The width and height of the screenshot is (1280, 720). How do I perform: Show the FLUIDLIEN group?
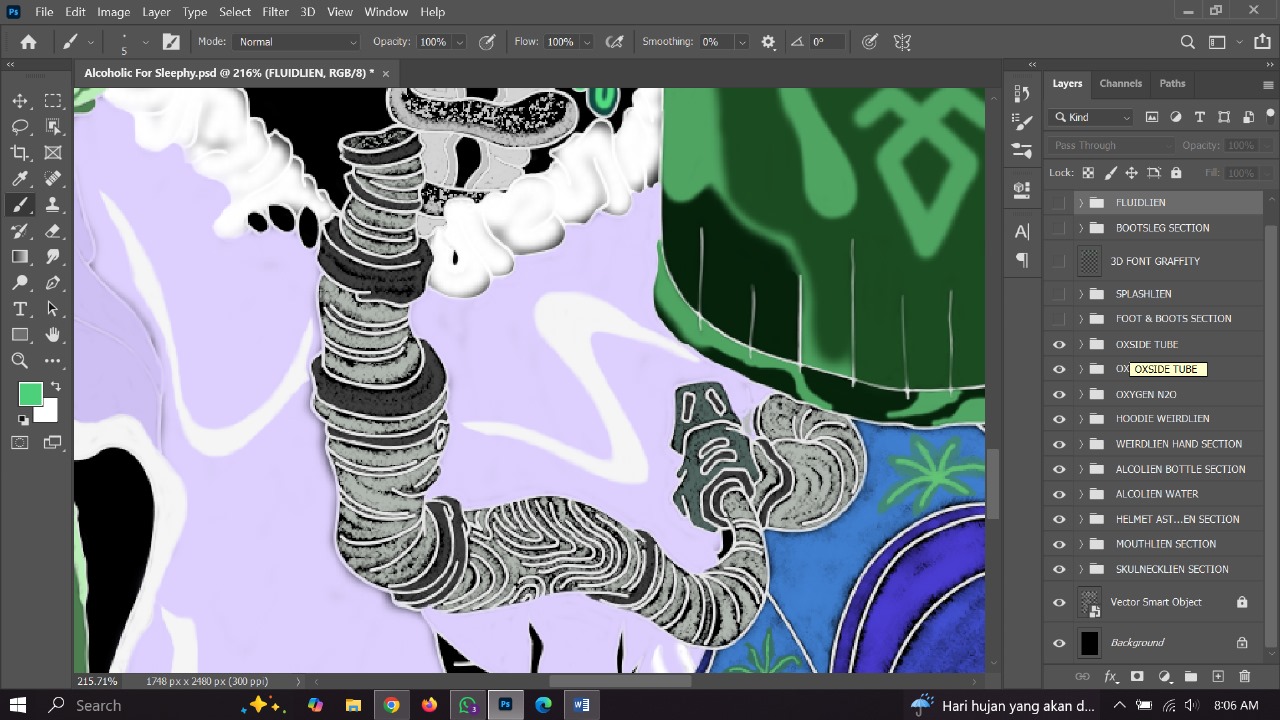click(1059, 202)
